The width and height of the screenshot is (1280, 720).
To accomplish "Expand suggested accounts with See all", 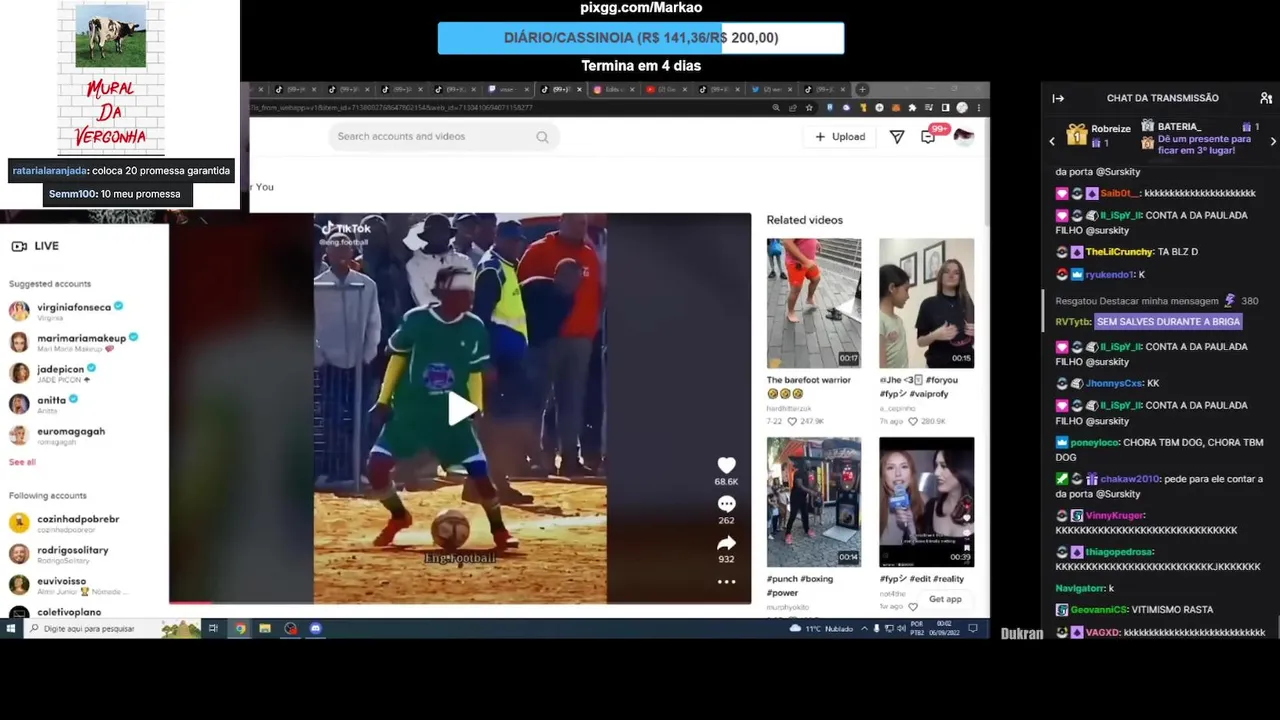I will tap(22, 462).
